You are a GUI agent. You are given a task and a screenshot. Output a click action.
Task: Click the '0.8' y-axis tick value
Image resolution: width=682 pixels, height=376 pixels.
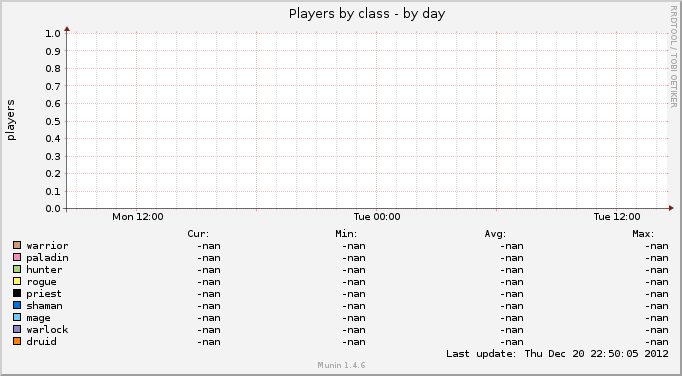(53, 69)
